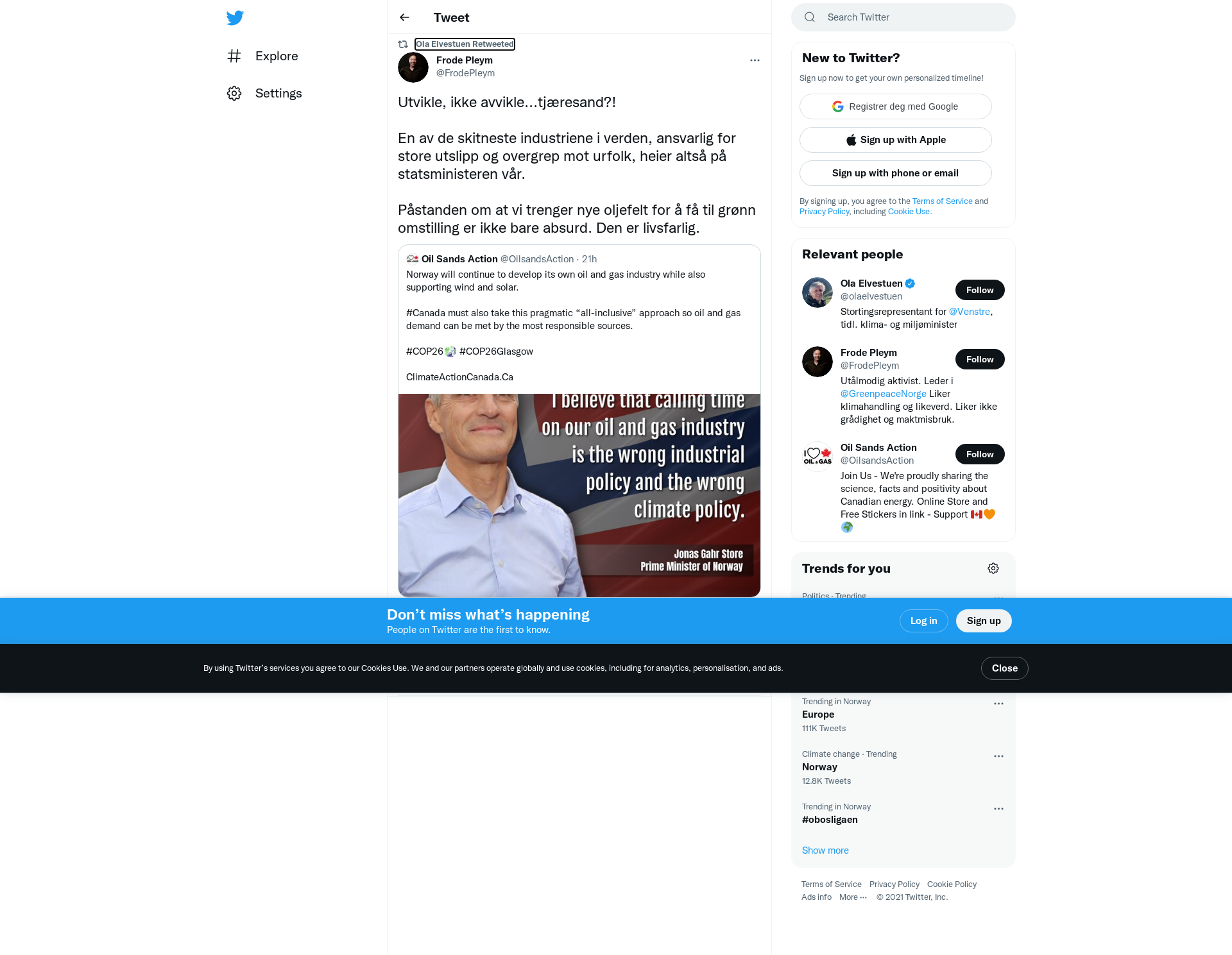Open the Explore hashtag icon
The height and width of the screenshot is (955, 1232).
coord(234,56)
